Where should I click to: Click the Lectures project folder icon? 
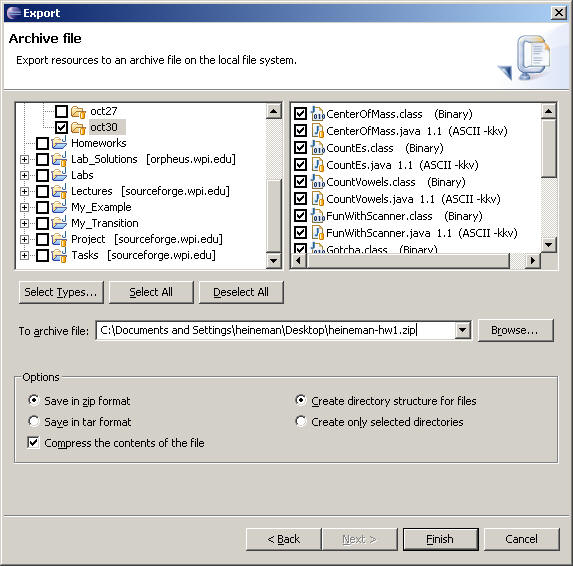tap(59, 191)
